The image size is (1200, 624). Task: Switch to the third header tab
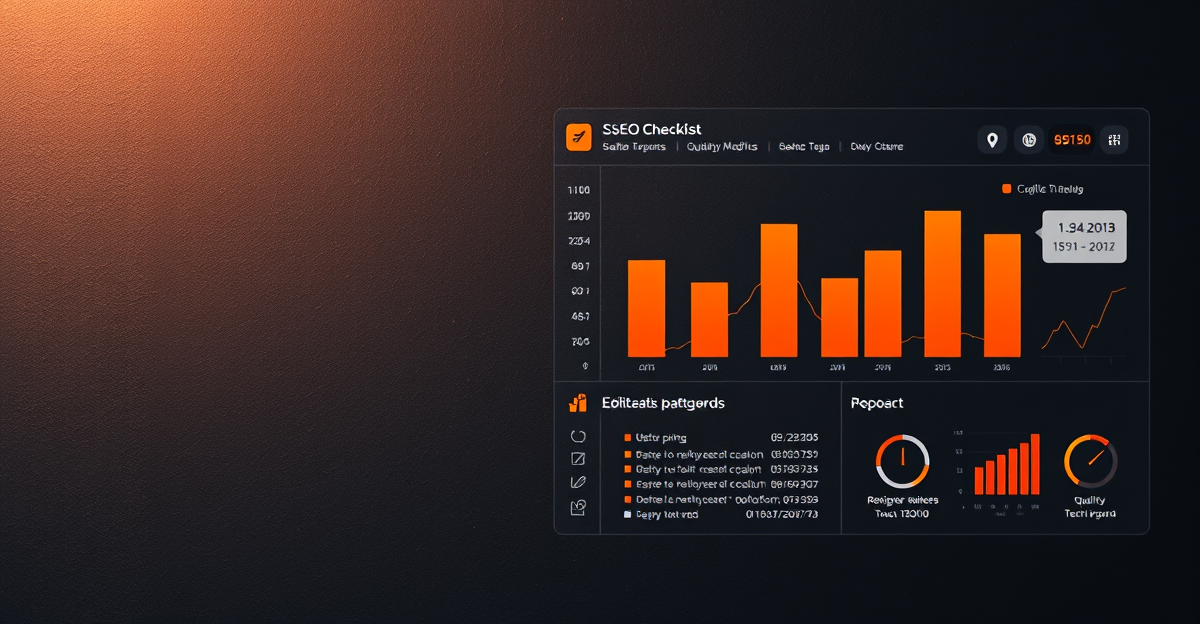click(804, 147)
